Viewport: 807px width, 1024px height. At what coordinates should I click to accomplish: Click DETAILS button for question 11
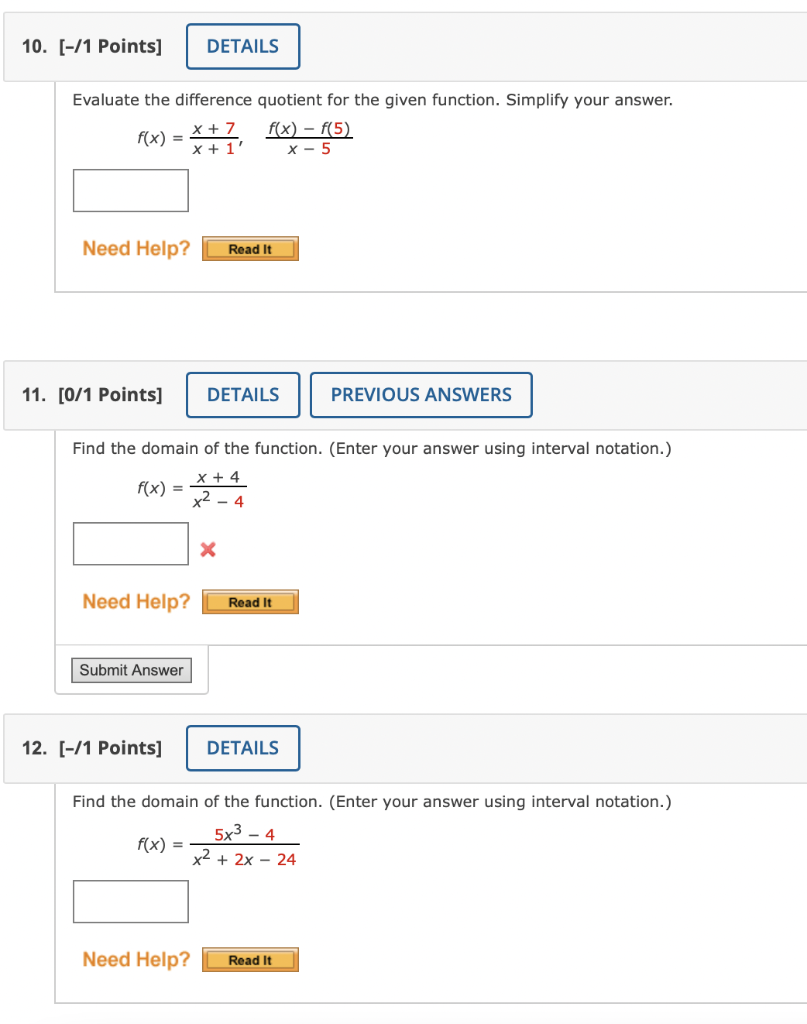242,395
